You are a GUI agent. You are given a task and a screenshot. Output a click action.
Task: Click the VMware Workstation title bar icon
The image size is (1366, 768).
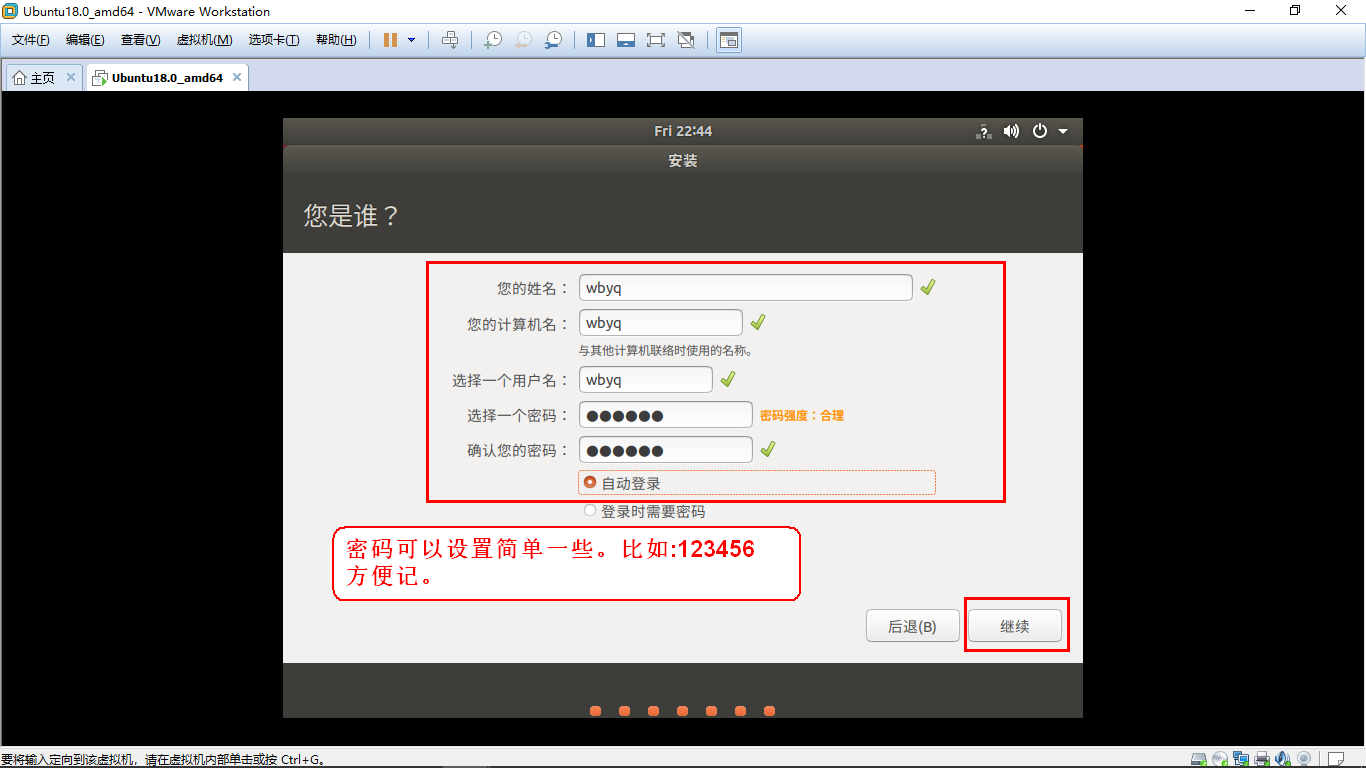(10, 11)
